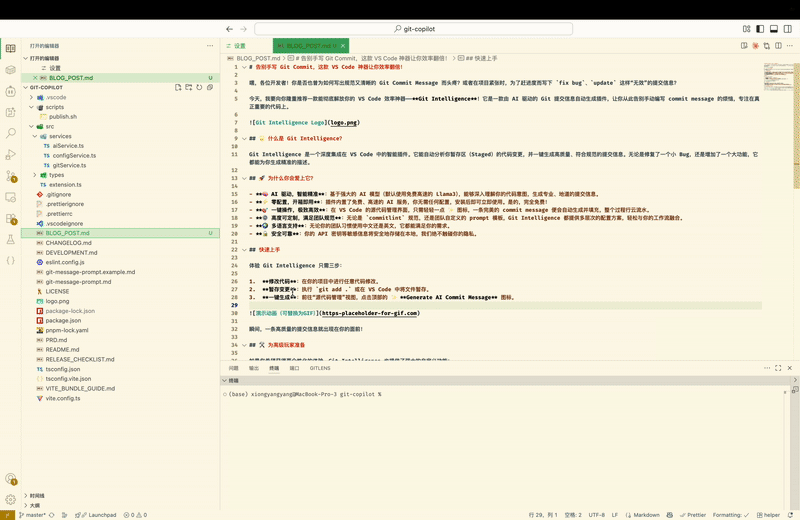Open the Extensions view with badge
This screenshot has width=800, height=520.
[x=10, y=218]
